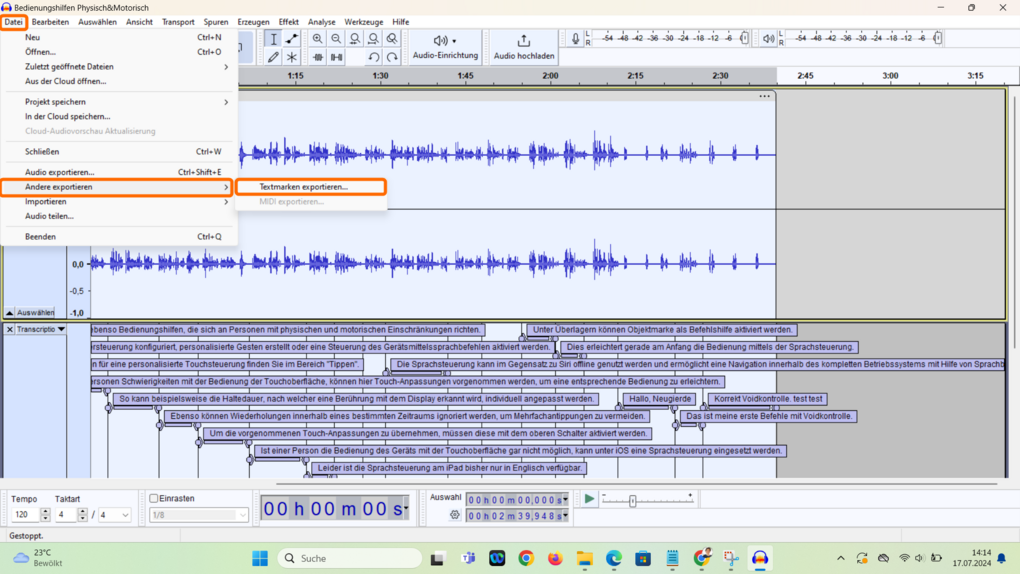
Task: Click the Audio-Einrichtung button label
Action: [x=446, y=56]
